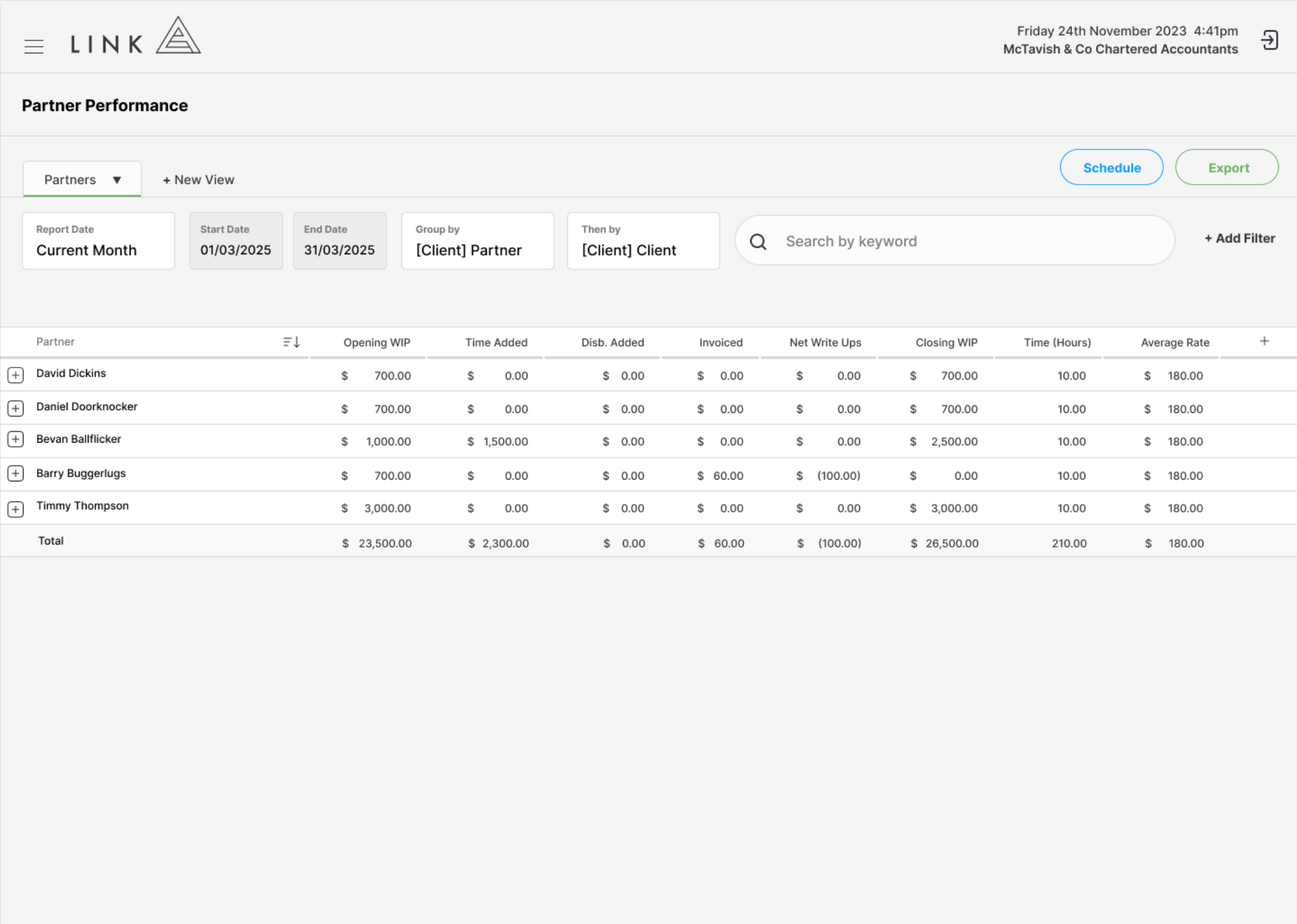The width and height of the screenshot is (1297, 924).
Task: Click the LINK triangle logo
Action: pyautogui.click(x=178, y=36)
